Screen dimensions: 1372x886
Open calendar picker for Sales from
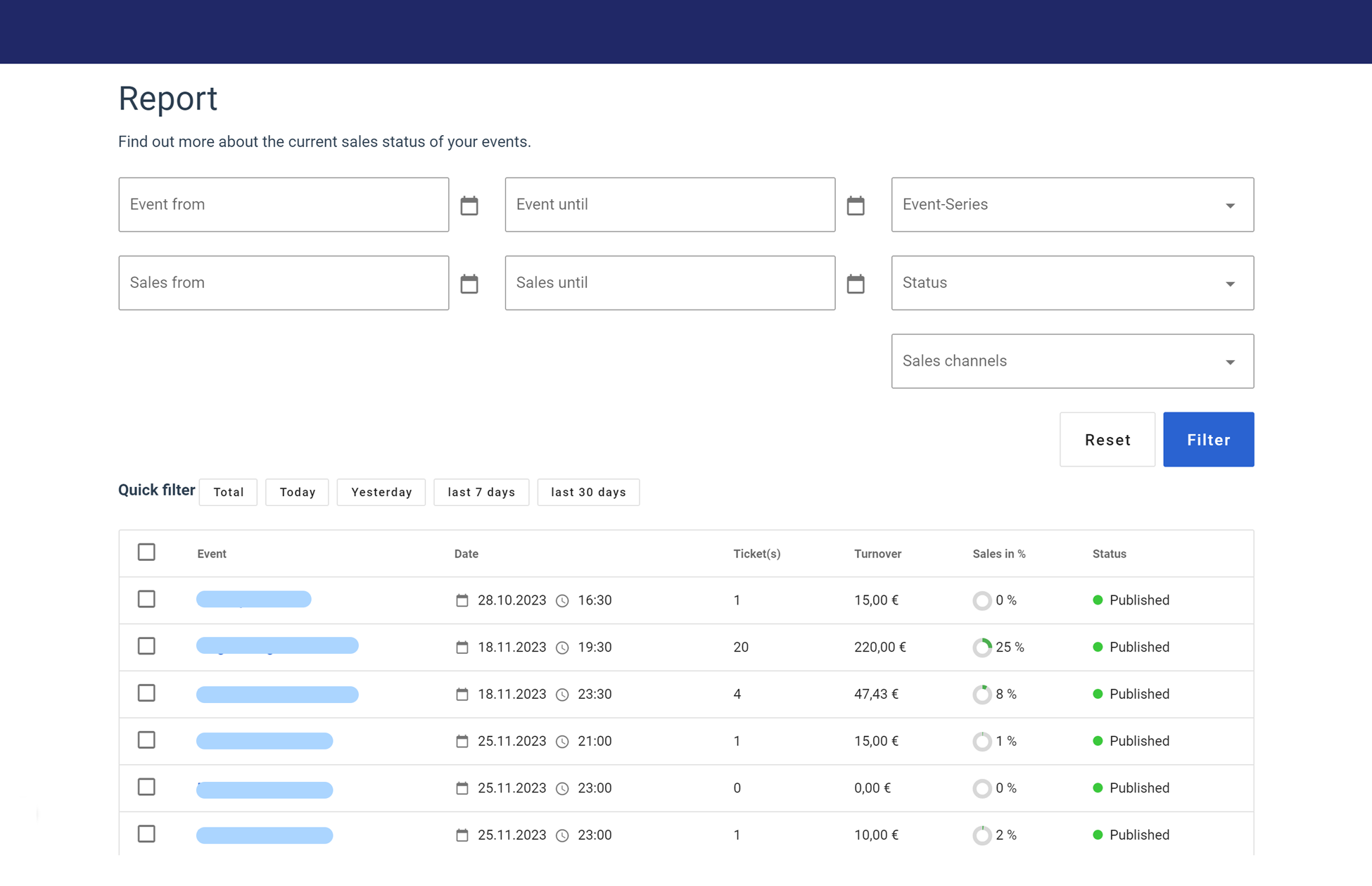pyautogui.click(x=469, y=284)
